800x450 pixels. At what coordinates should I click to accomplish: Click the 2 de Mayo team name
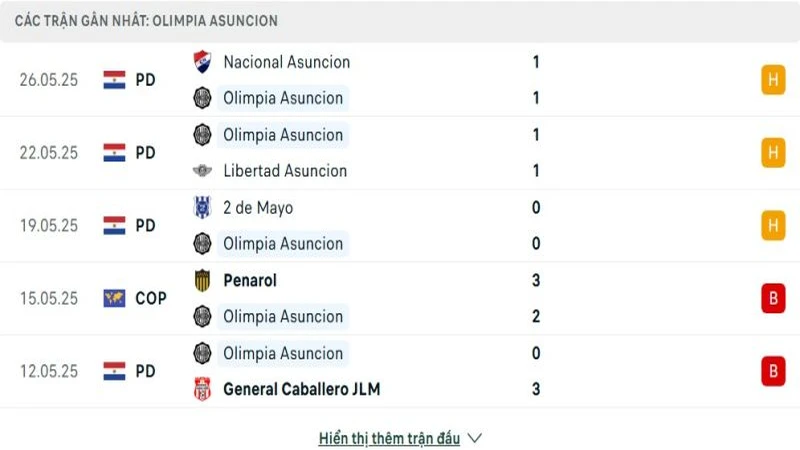click(x=258, y=208)
